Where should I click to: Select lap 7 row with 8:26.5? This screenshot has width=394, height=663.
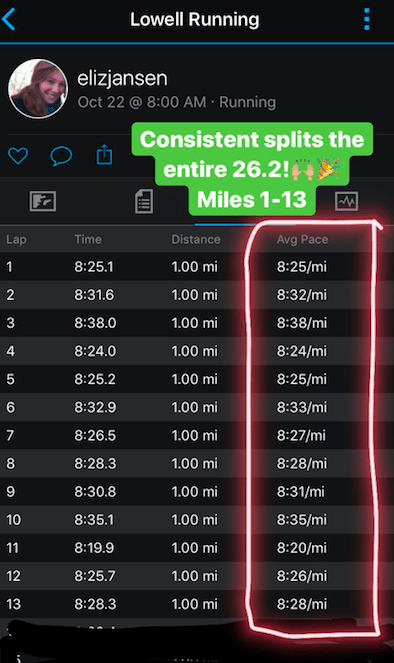pyautogui.click(x=197, y=436)
